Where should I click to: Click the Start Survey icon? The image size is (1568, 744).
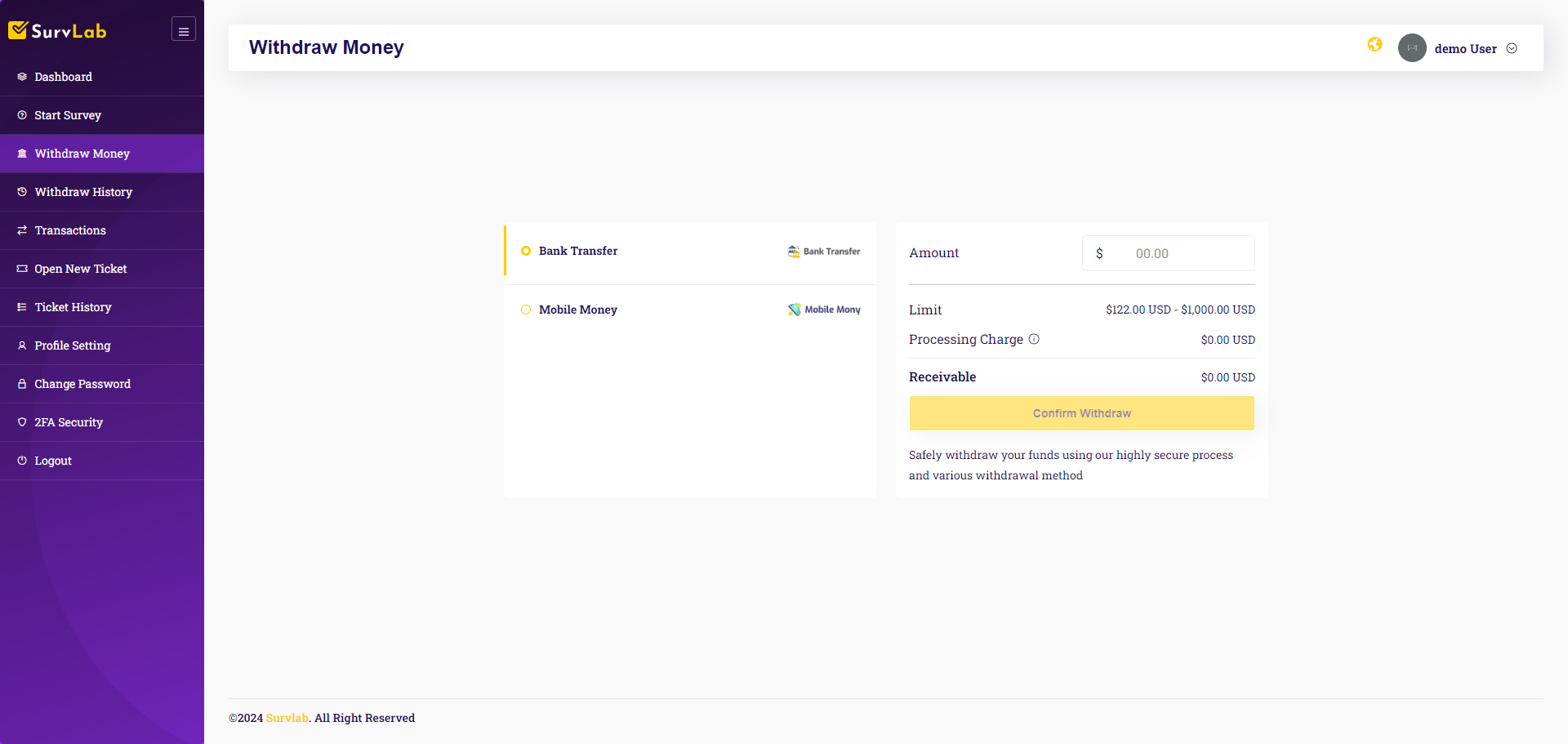click(22, 115)
